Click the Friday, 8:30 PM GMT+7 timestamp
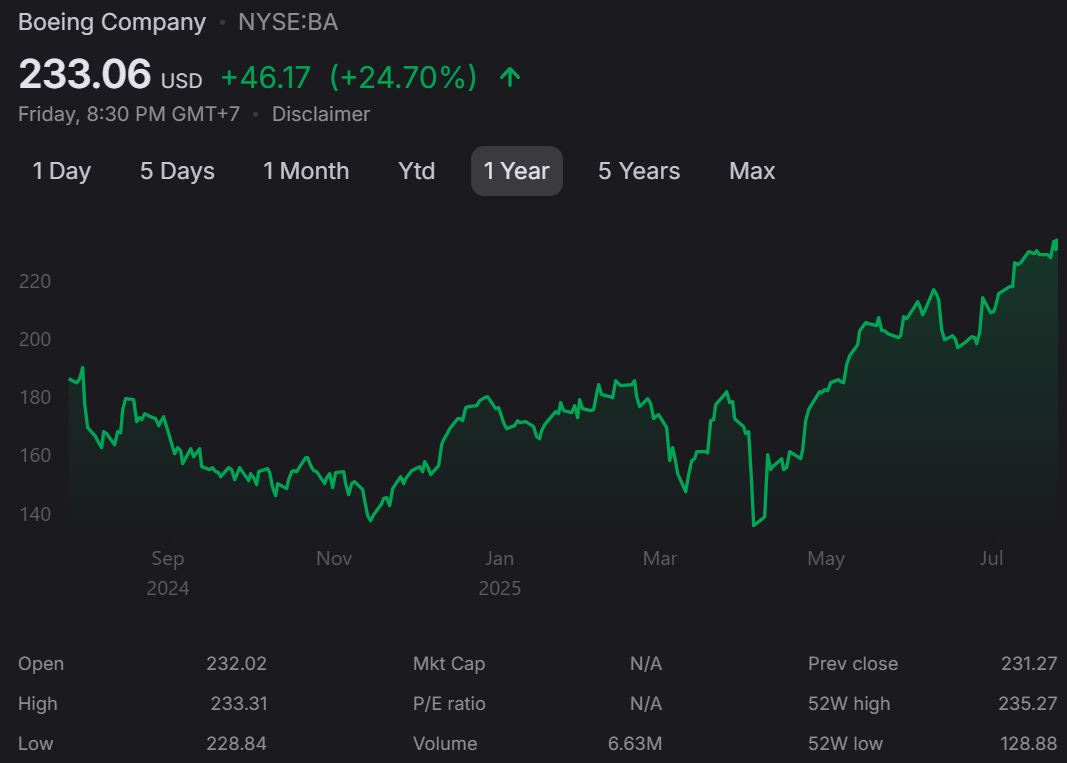The width and height of the screenshot is (1067, 763). (x=129, y=114)
